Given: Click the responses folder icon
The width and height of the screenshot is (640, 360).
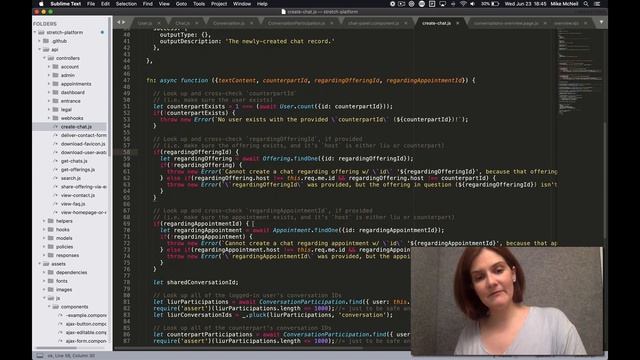Looking at the screenshot, I should coord(51,255).
